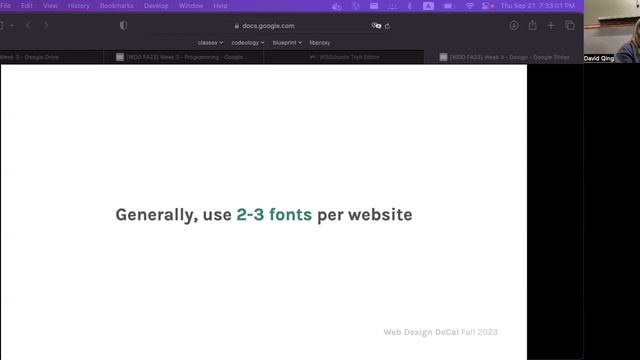This screenshot has height=360, width=640.
Task: Go forward with Safari's forward arrow
Action: coord(45,26)
